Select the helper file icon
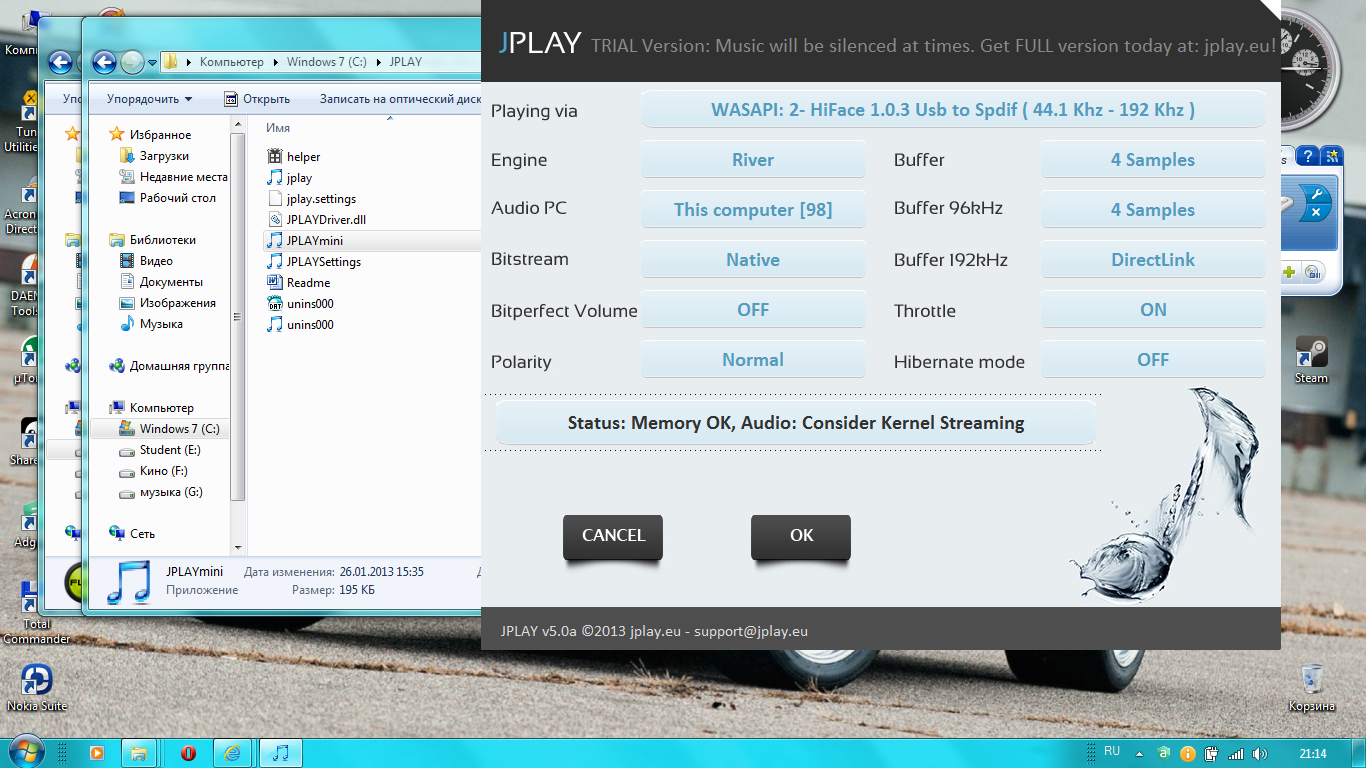Viewport: 1366px width, 768px height. (276, 156)
